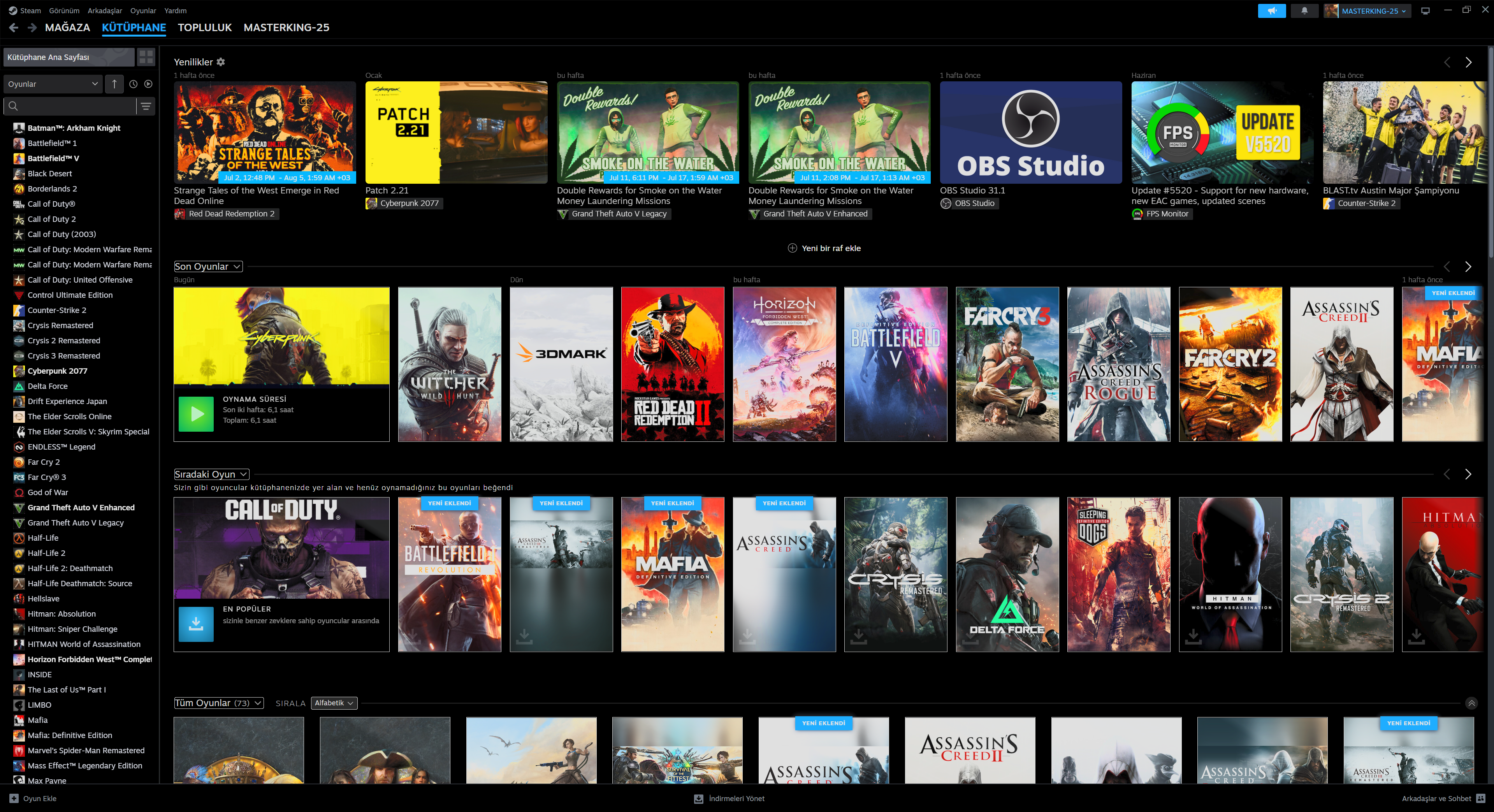This screenshot has height=812, width=1494.
Task: Collapse Tüm Oyunlar shelf with double chevron
Action: (1471, 703)
